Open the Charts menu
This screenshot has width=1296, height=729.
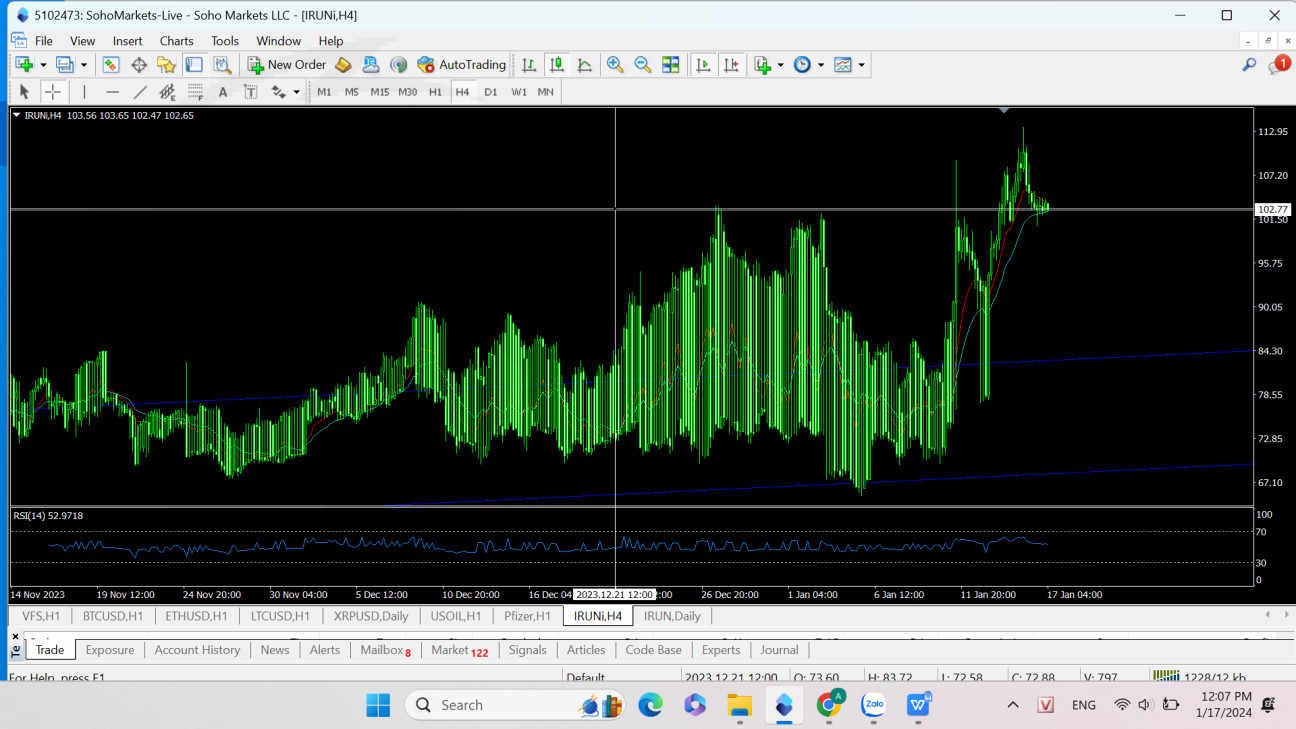[176, 41]
